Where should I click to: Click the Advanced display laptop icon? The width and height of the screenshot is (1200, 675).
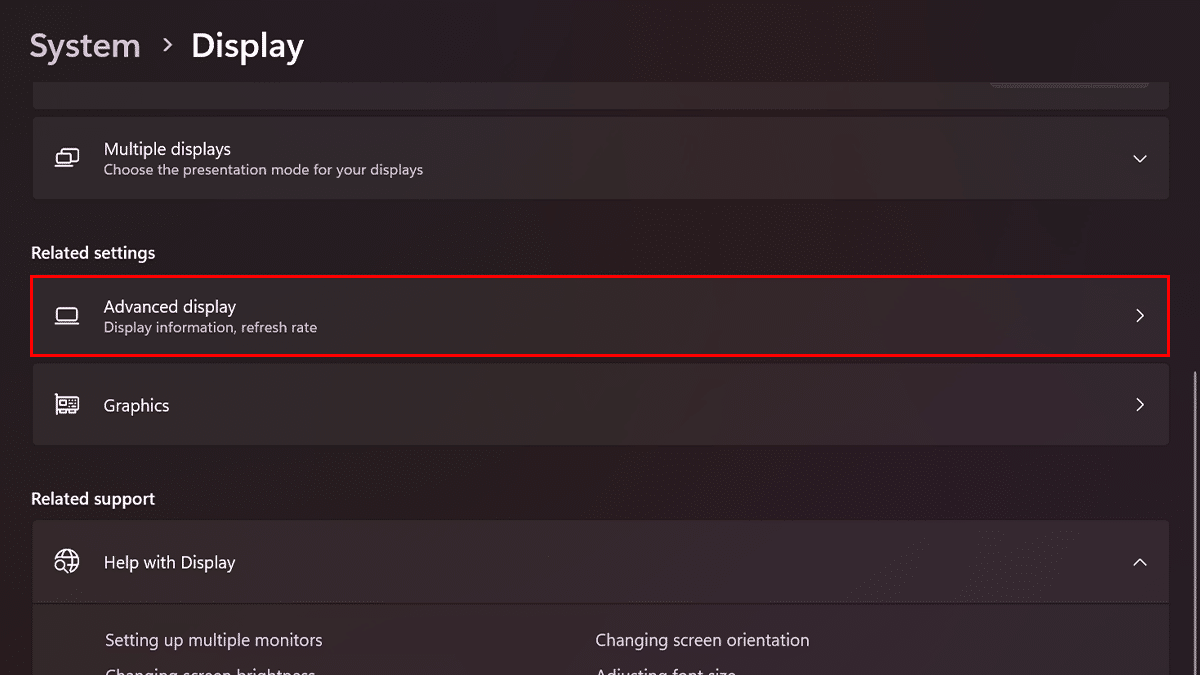[67, 316]
